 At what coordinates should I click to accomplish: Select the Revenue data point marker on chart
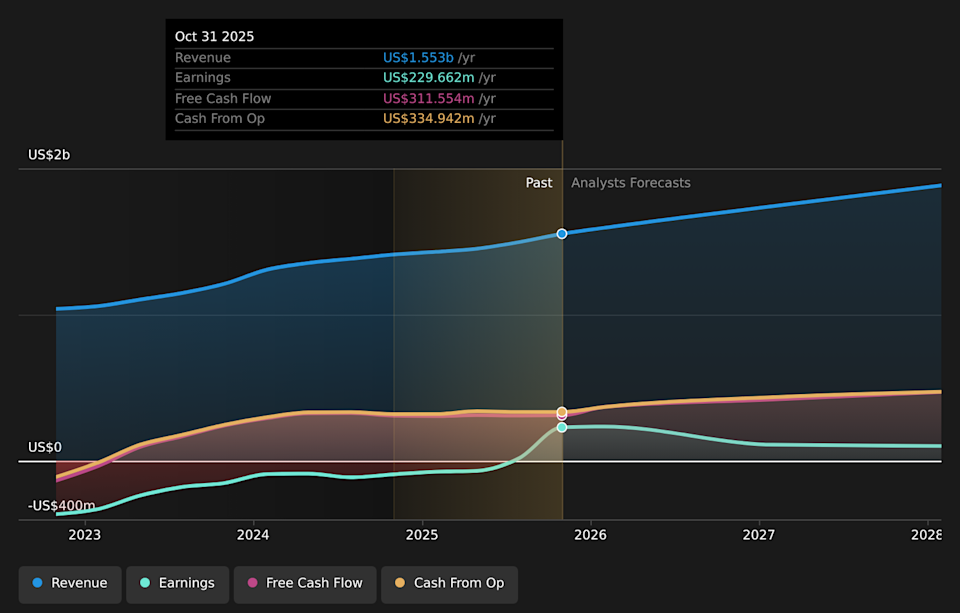[x=561, y=233]
